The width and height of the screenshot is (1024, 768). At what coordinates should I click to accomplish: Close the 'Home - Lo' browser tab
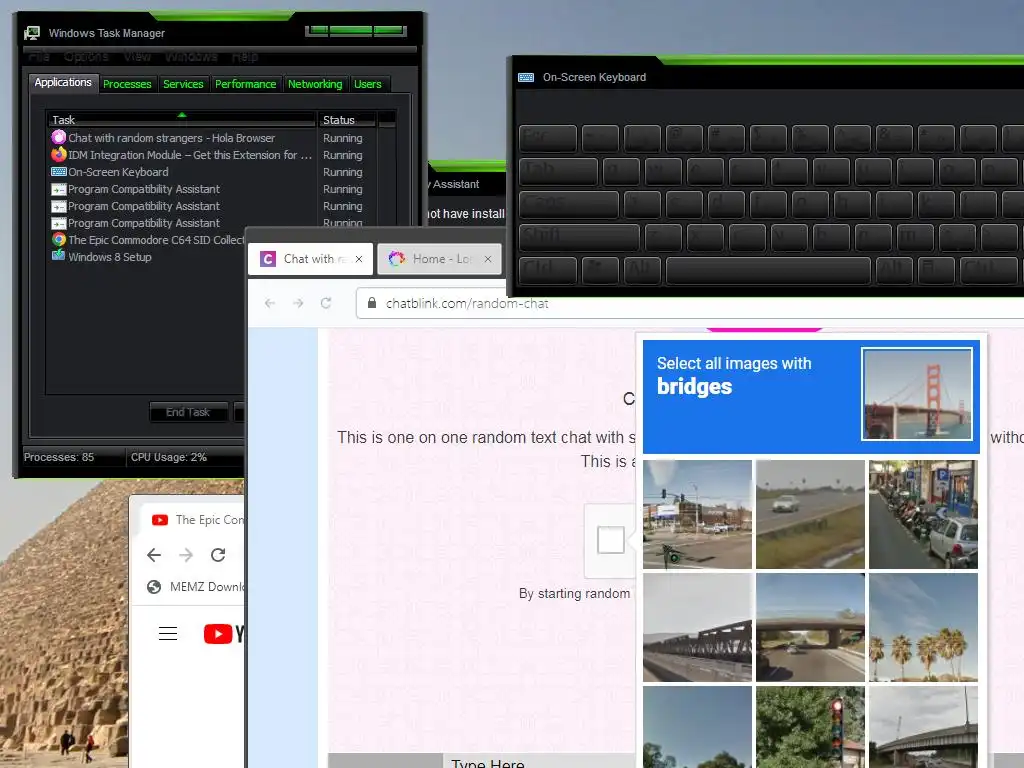tap(488, 259)
